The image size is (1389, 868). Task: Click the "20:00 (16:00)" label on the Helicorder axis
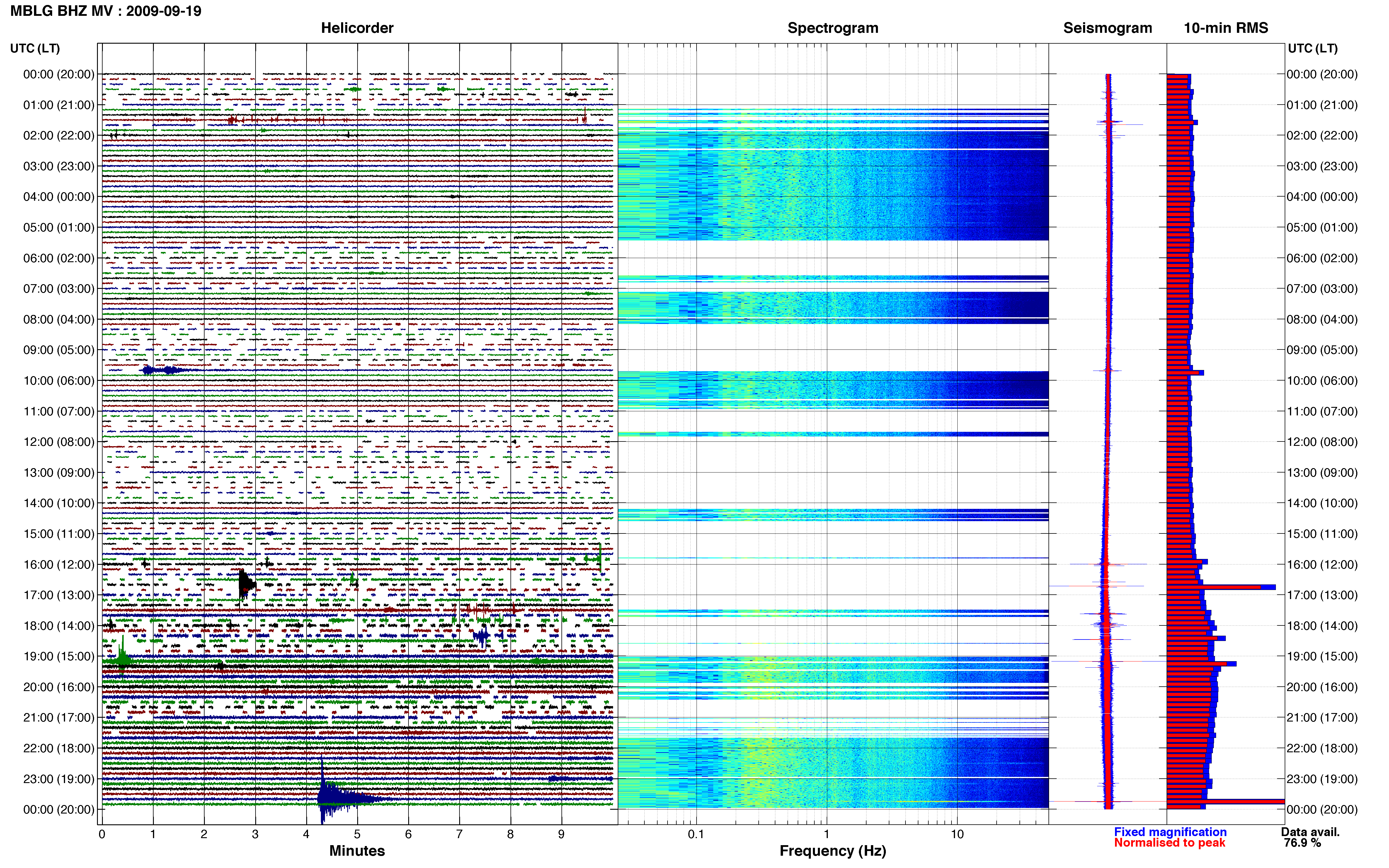pos(59,687)
